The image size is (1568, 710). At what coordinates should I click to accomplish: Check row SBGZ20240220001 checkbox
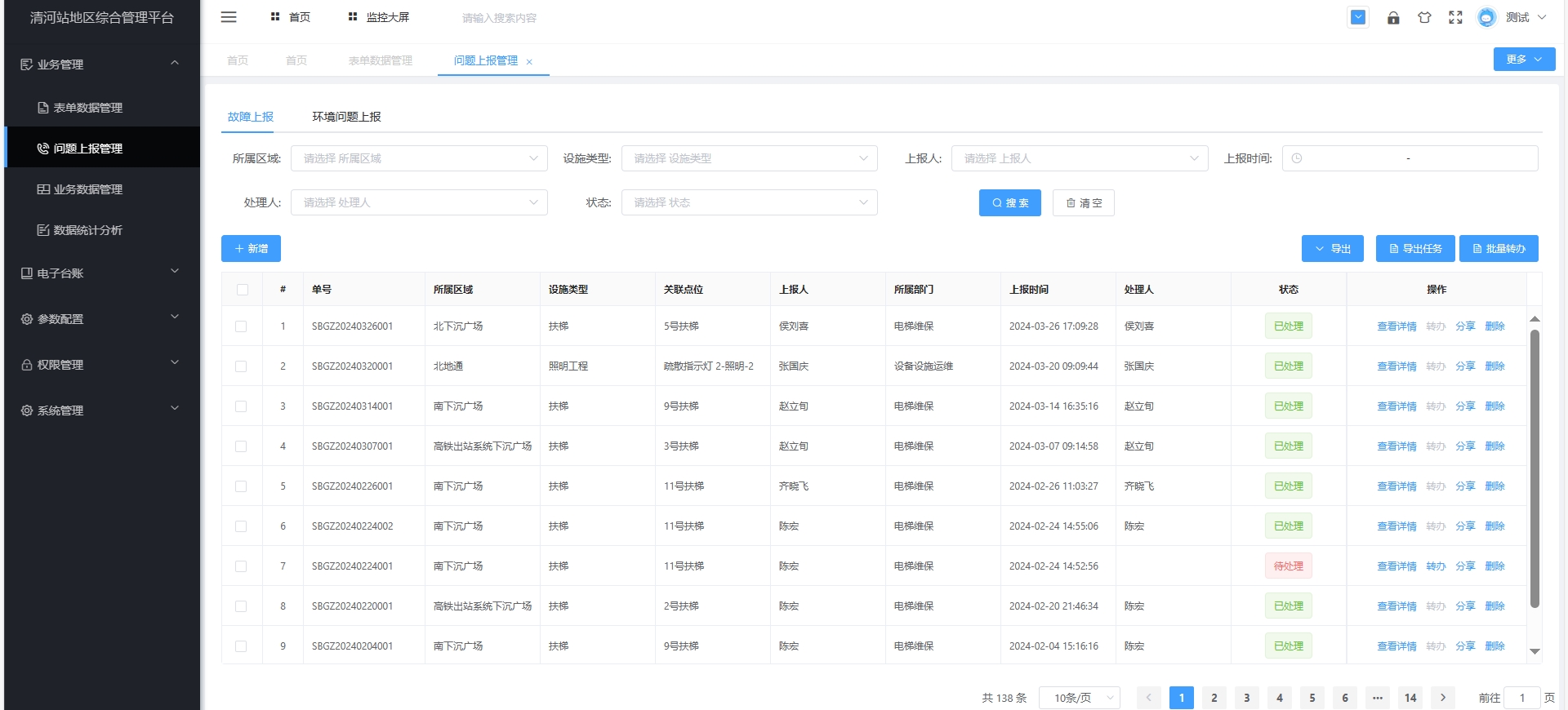pyautogui.click(x=241, y=606)
